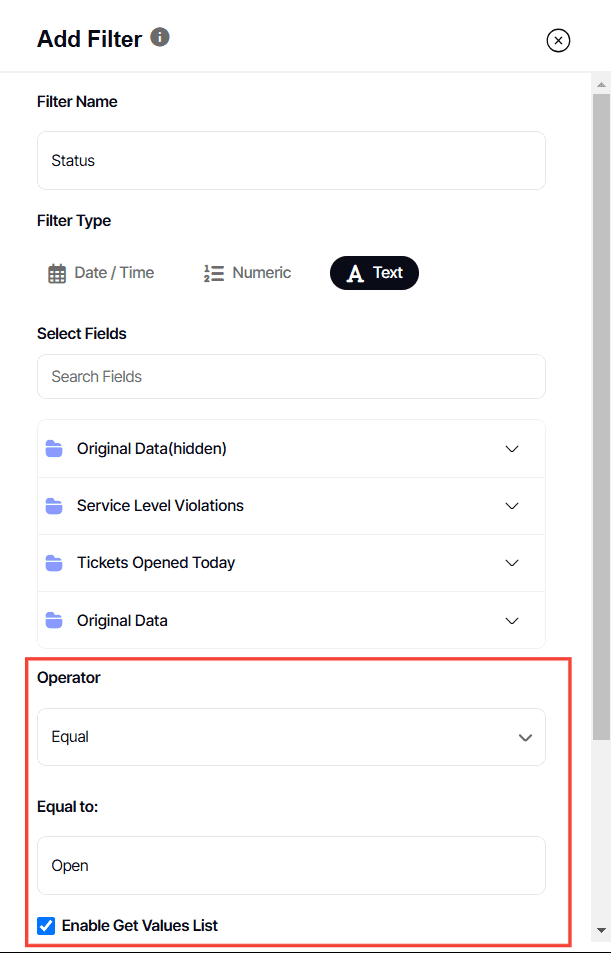Open the Operator dropdown showing Equal
This screenshot has height=953, width=611.
click(291, 736)
